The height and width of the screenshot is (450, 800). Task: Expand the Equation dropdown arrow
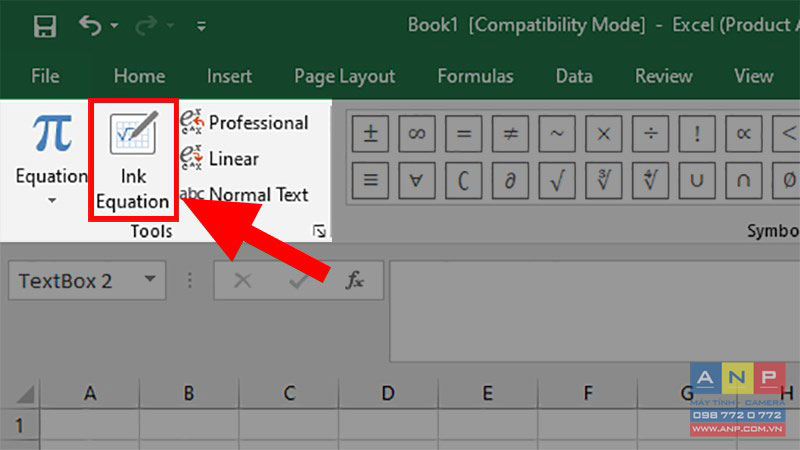[x=52, y=201]
